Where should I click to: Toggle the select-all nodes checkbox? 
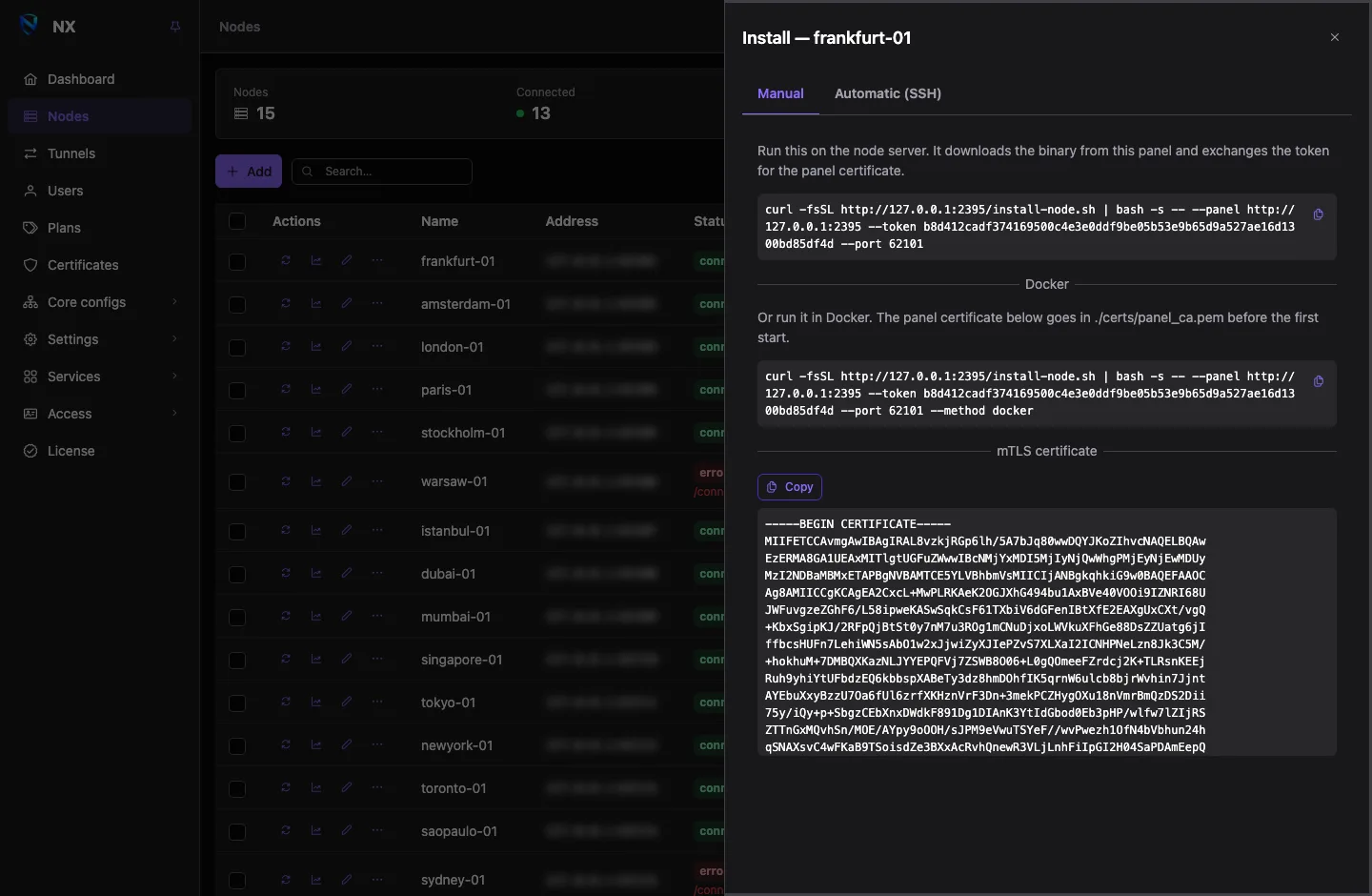coord(237,221)
